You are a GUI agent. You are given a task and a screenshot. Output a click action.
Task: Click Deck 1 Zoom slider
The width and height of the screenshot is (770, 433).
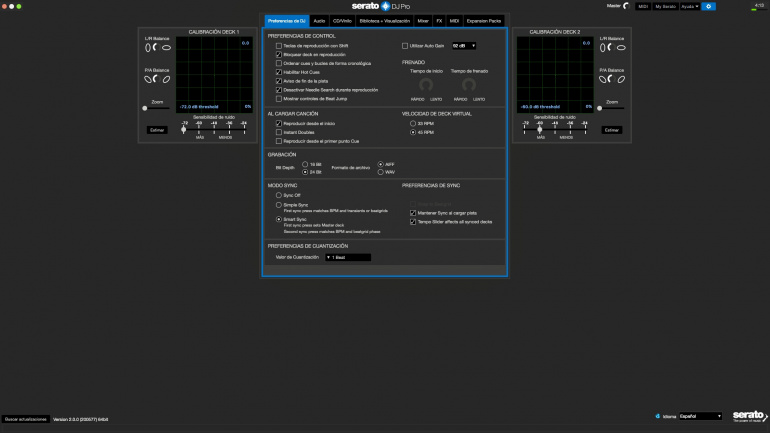[x=156, y=108]
